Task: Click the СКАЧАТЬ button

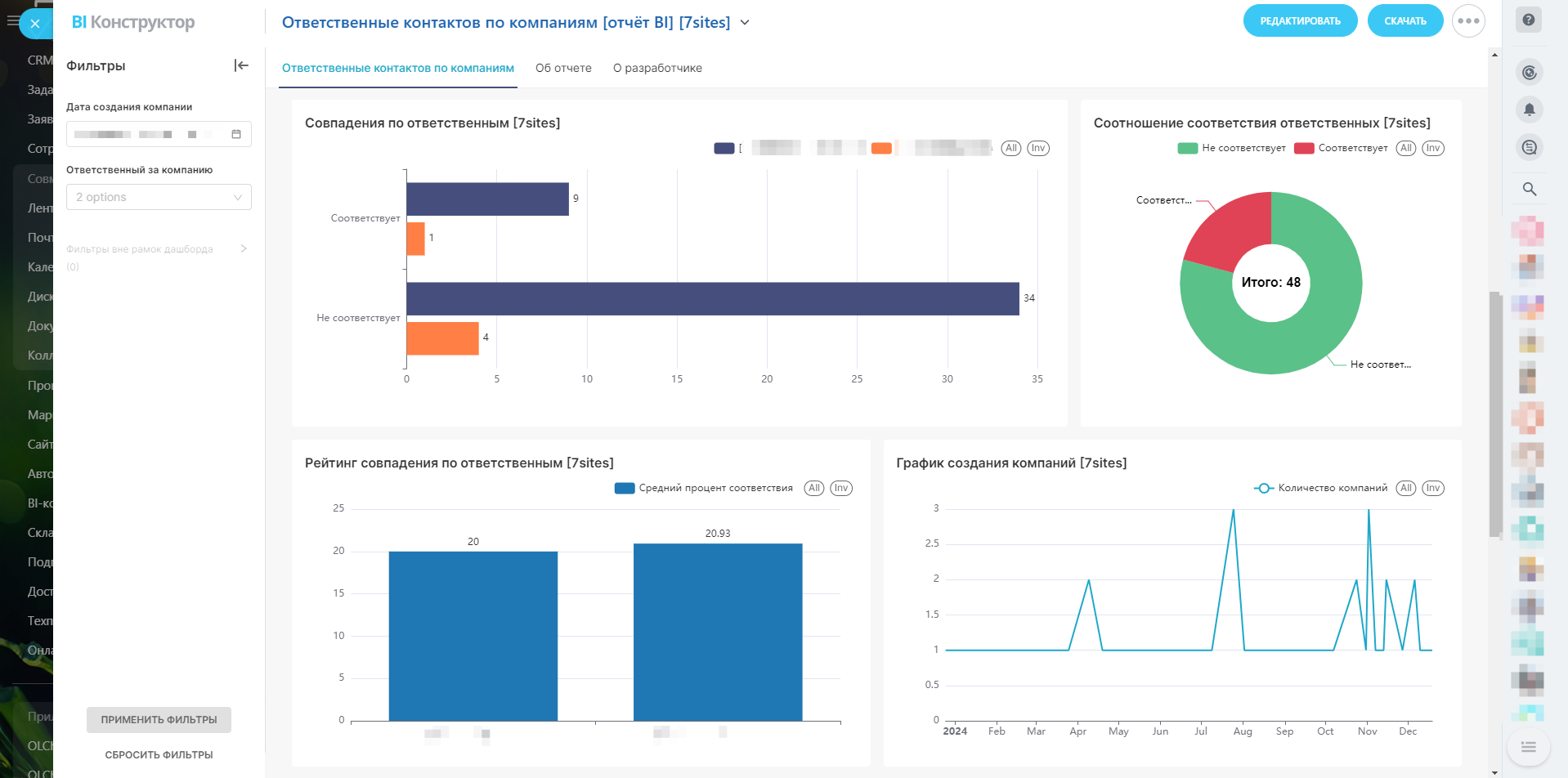Action: pyautogui.click(x=1404, y=21)
